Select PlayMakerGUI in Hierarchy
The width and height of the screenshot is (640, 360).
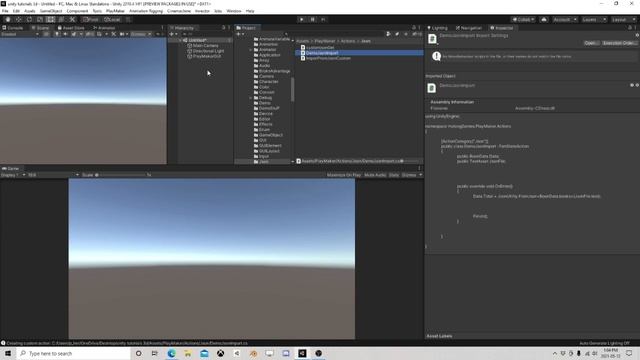[x=207, y=56]
